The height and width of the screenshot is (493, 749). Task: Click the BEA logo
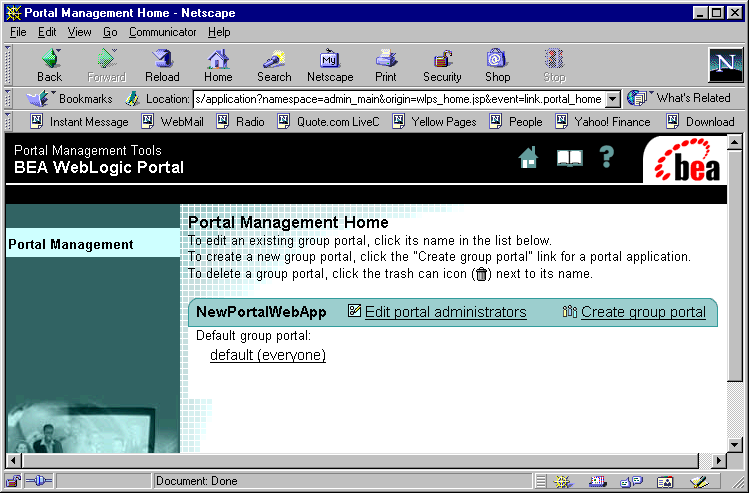coord(686,160)
